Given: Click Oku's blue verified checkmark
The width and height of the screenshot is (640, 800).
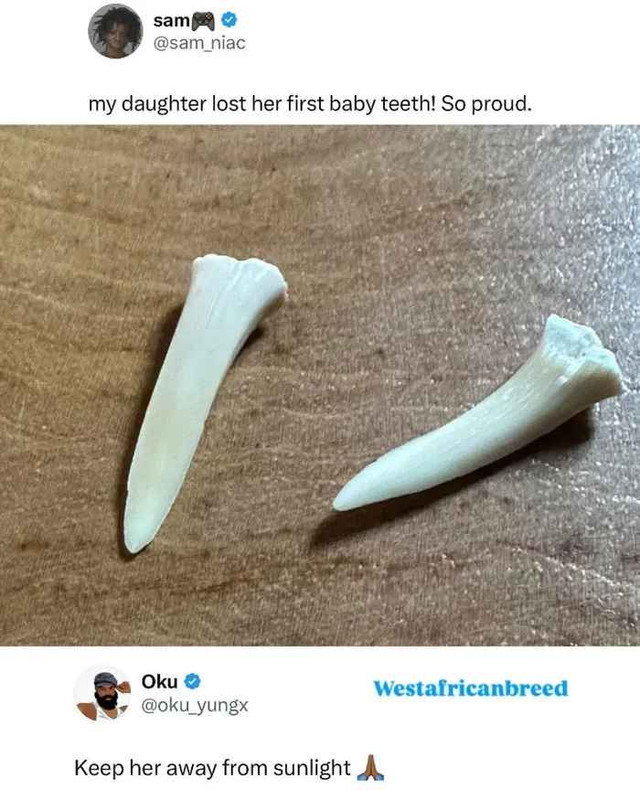Looking at the screenshot, I should click(192, 682).
